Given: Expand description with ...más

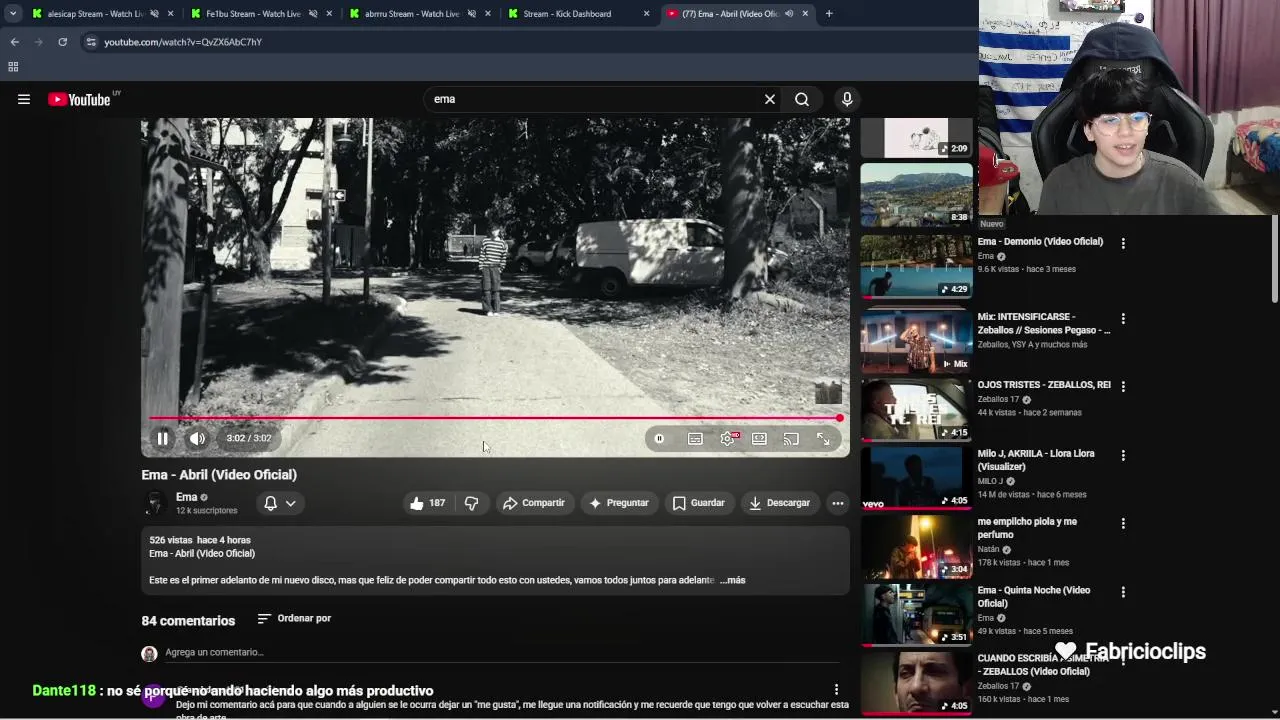Looking at the screenshot, I should point(732,580).
